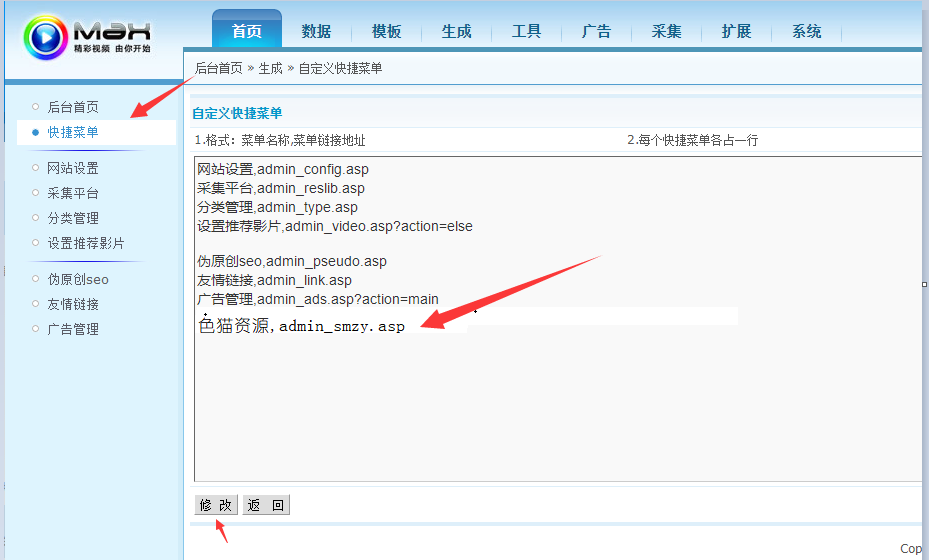Switch to the 数据 tab

(317, 31)
